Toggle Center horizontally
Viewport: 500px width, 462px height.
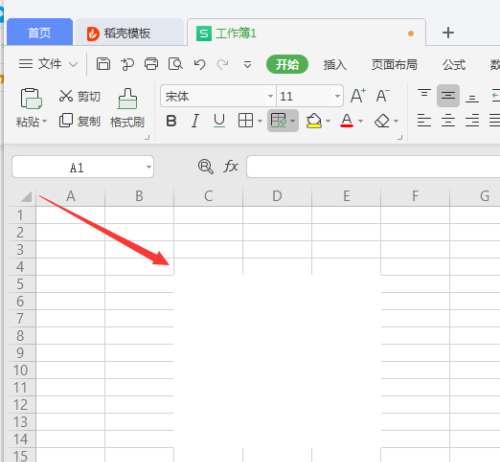[x=448, y=121]
